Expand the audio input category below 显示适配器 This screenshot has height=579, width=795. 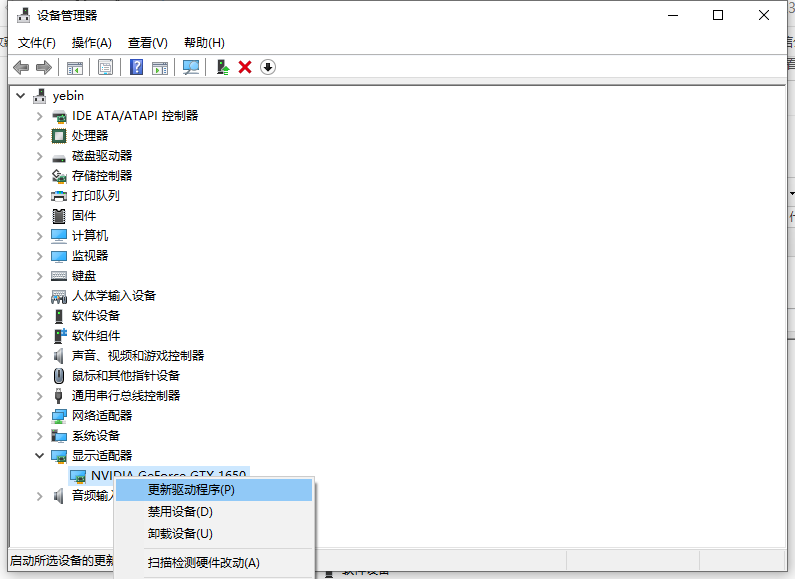(x=40, y=496)
